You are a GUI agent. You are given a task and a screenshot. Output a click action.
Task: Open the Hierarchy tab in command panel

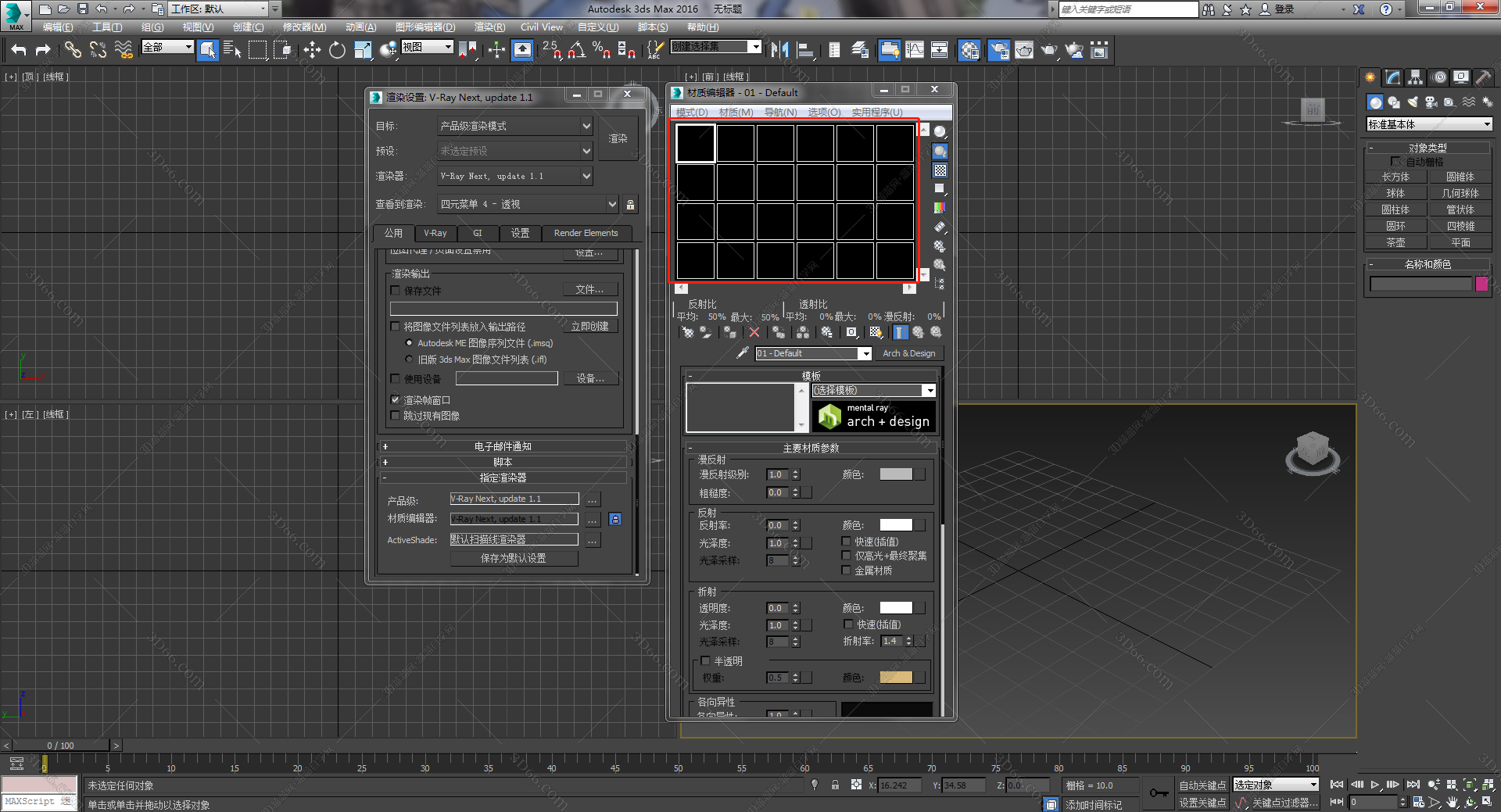point(1416,77)
